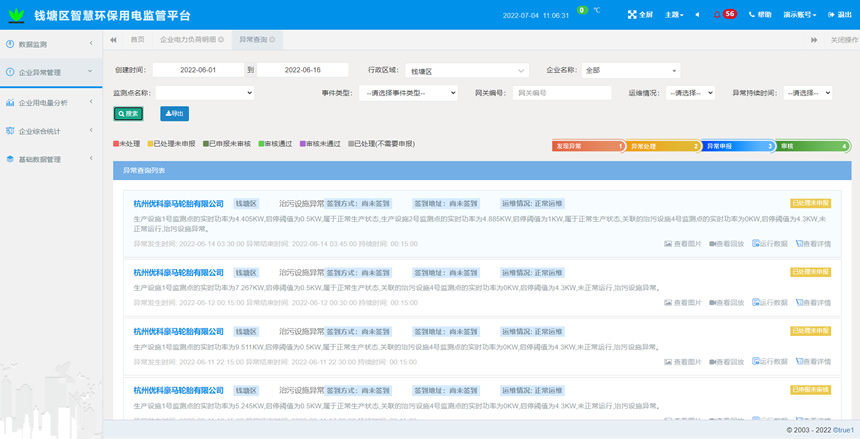
Task: Open the notification bell with 56 alerts
Action: pos(718,15)
